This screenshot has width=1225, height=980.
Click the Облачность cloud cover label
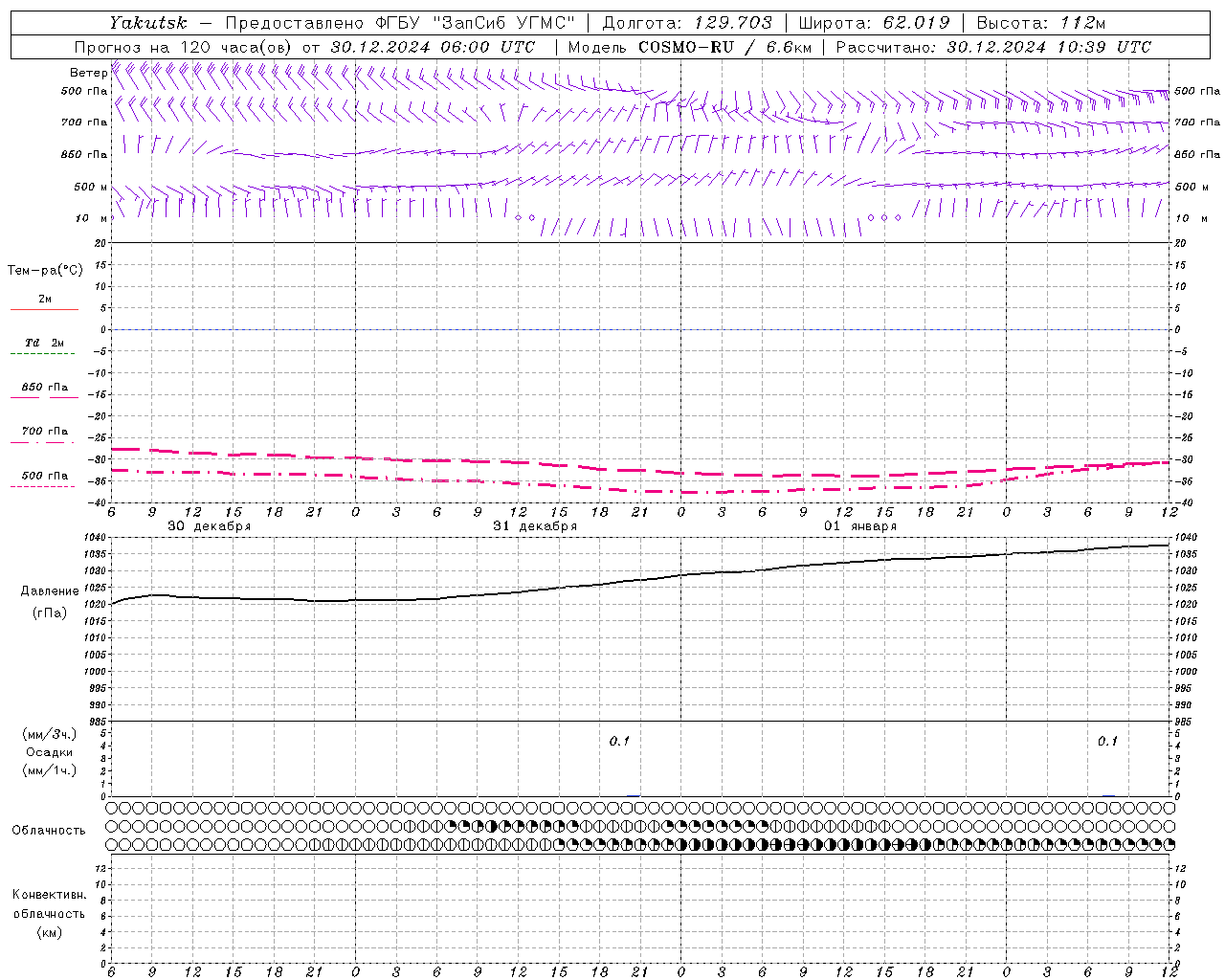49,831
